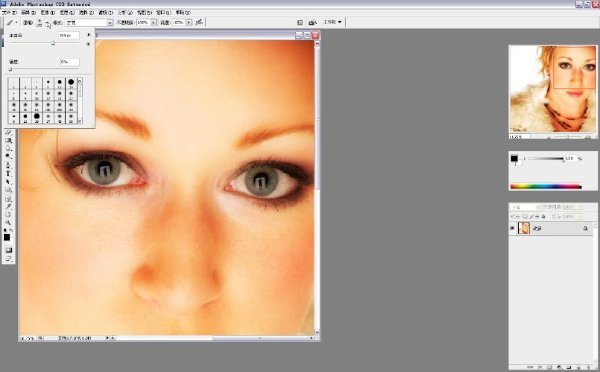Open the opacity slider arrow in options bar
The height and width of the screenshot is (372, 600).
[x=153, y=23]
